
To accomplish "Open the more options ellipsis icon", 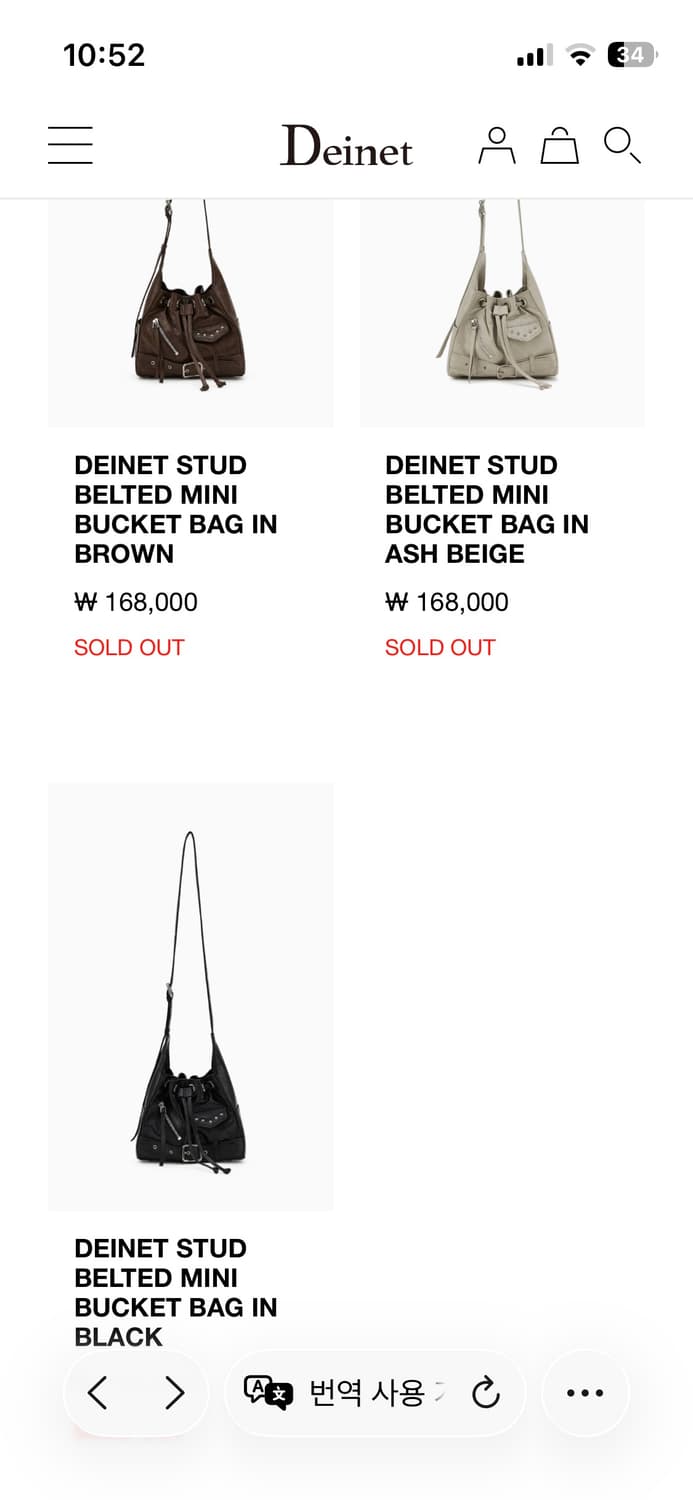I will [584, 1391].
